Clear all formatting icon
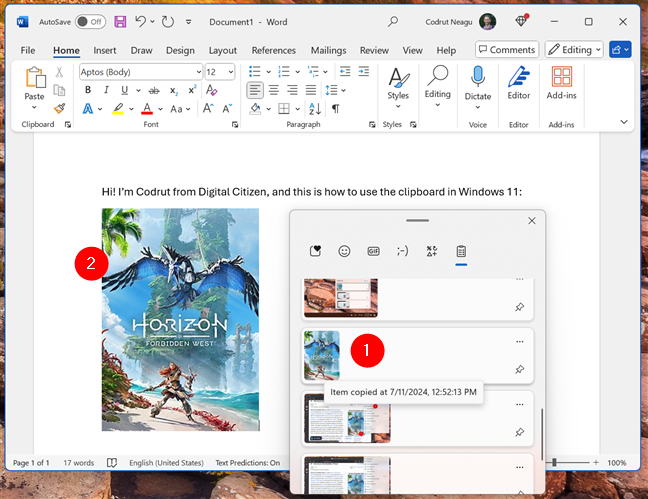 point(212,90)
